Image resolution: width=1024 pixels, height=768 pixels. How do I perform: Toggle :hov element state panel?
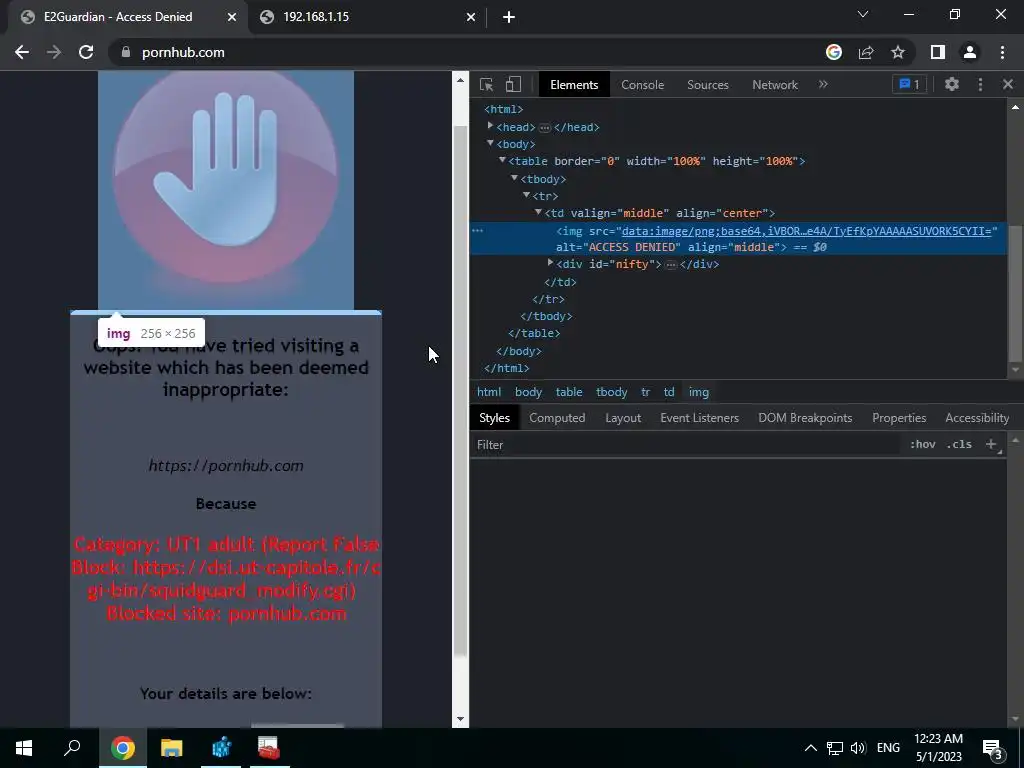click(923, 444)
